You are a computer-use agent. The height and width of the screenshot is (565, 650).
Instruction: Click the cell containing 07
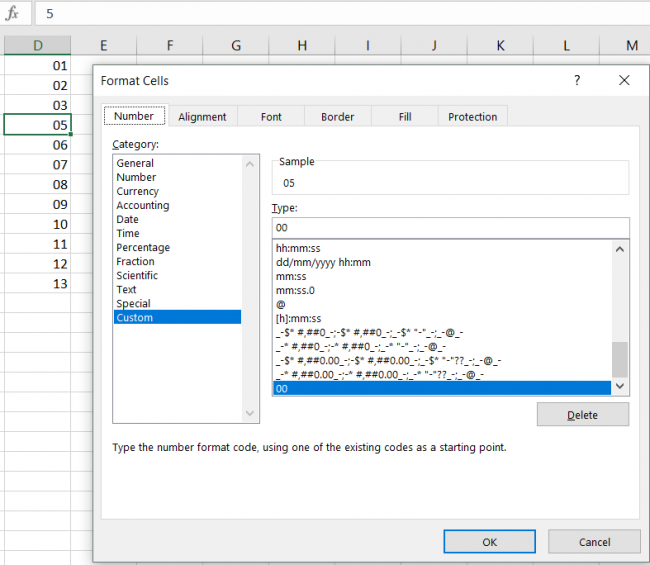point(38,165)
